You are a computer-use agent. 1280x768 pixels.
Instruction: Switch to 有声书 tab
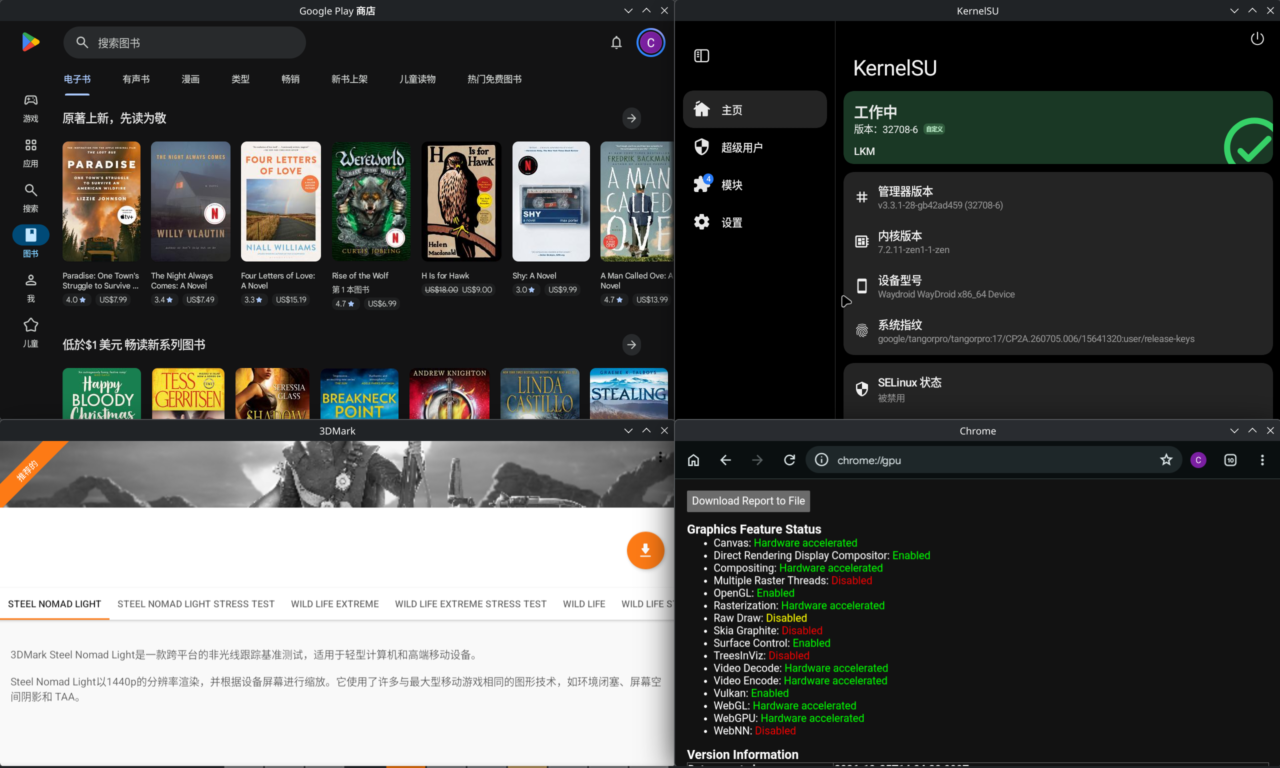[136, 79]
